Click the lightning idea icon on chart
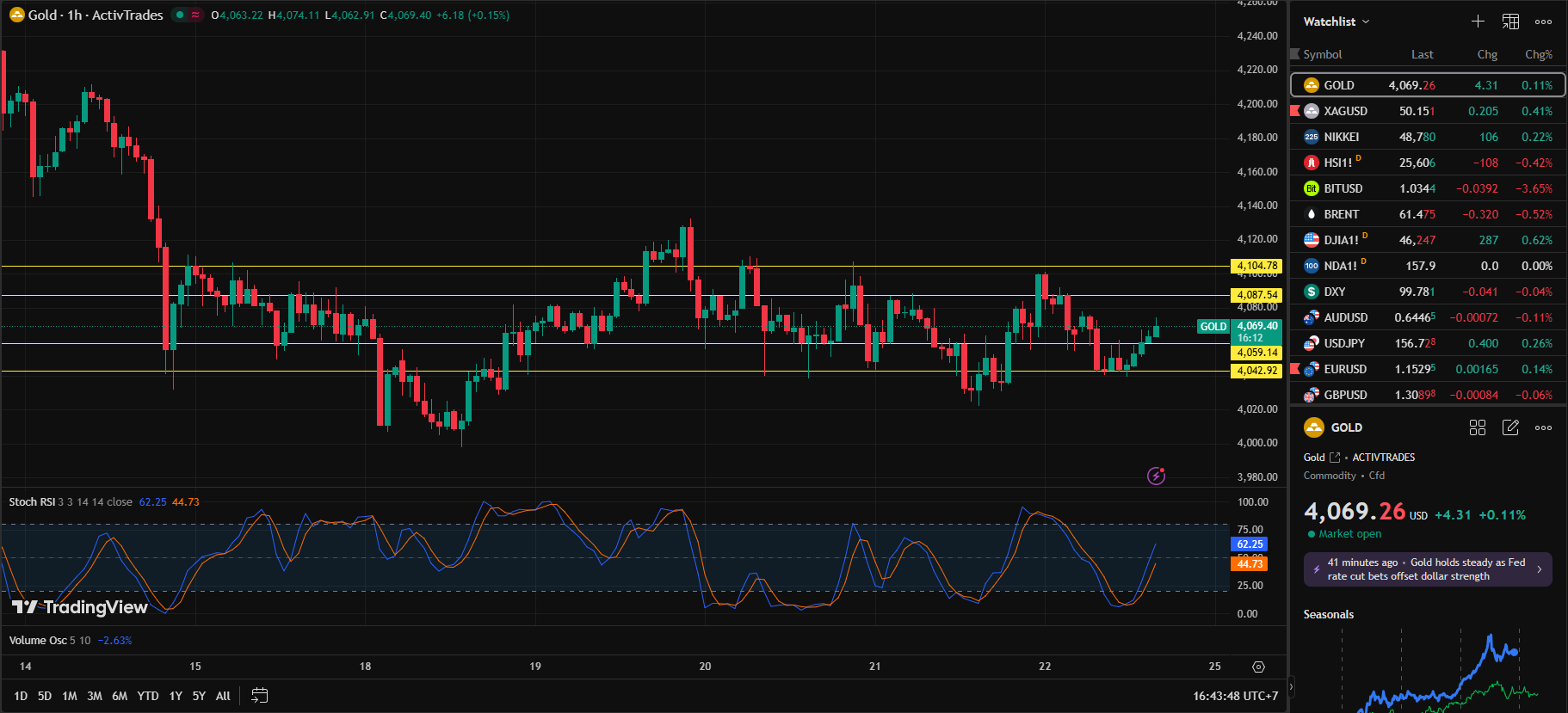Image resolution: width=1568 pixels, height=713 pixels. click(1156, 476)
